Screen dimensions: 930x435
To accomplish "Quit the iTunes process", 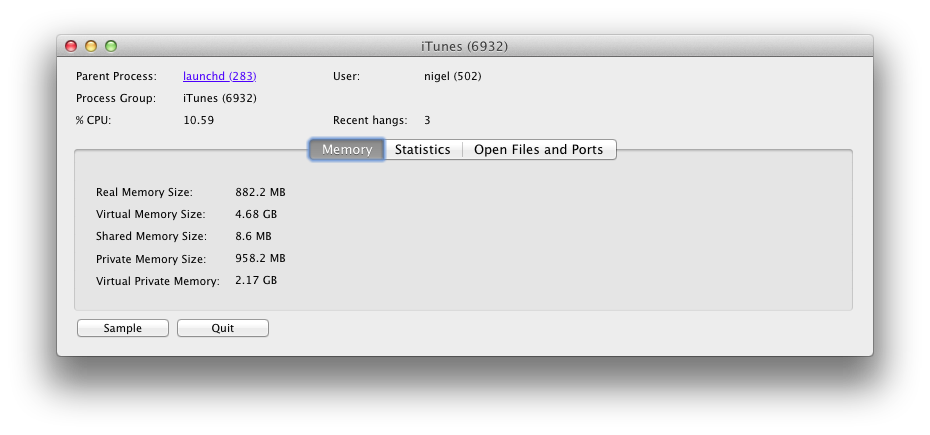I will [223, 328].
